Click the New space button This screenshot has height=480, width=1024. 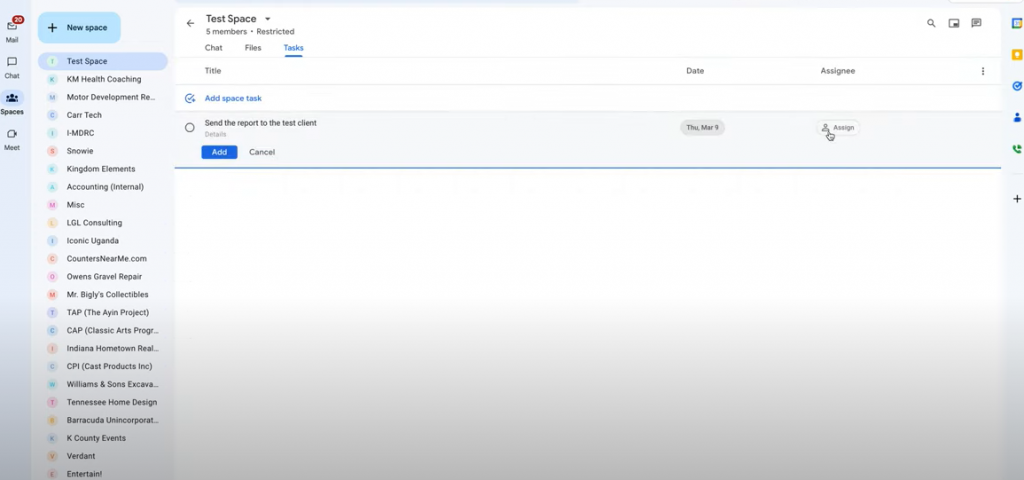[79, 28]
